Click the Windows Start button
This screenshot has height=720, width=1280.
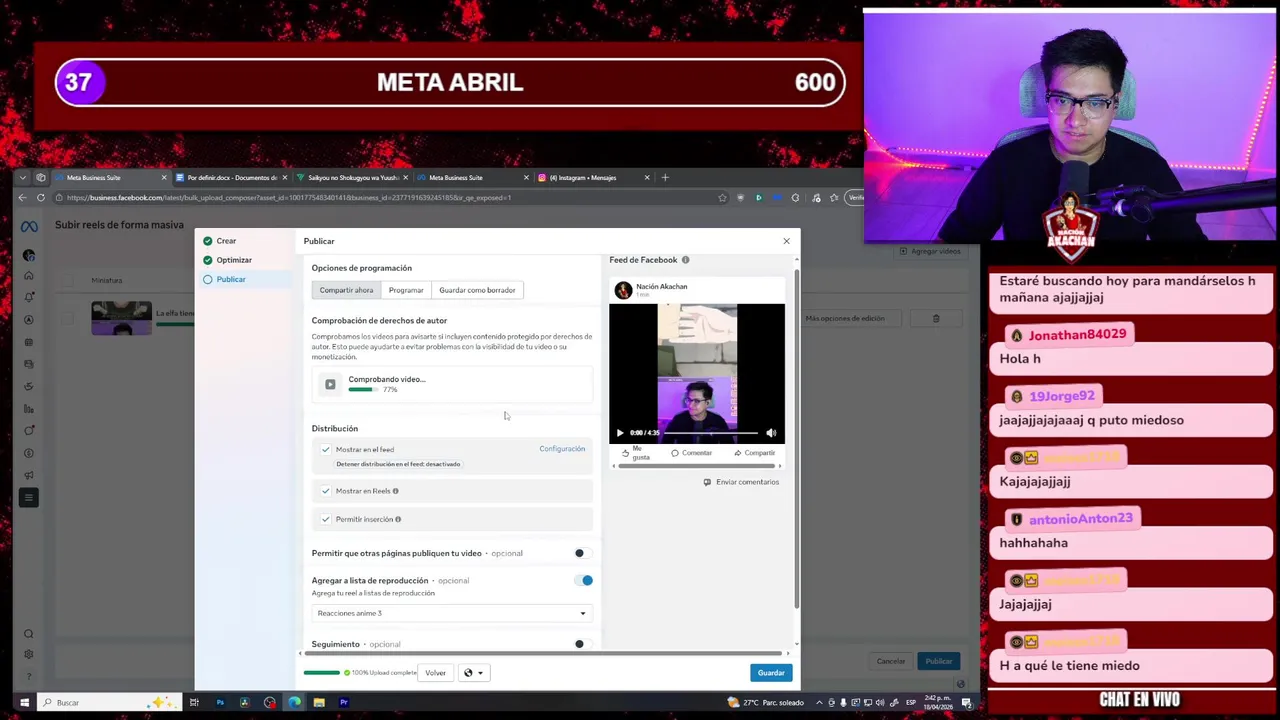click(x=24, y=703)
